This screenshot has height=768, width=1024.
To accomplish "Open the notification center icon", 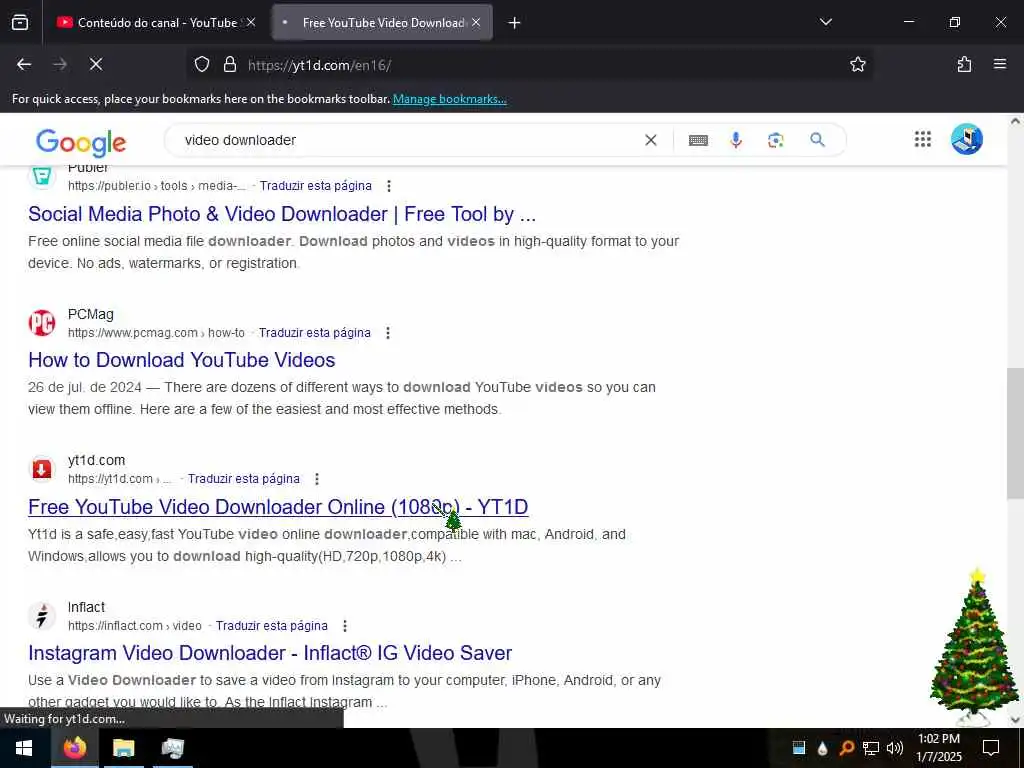I will pos(991,748).
